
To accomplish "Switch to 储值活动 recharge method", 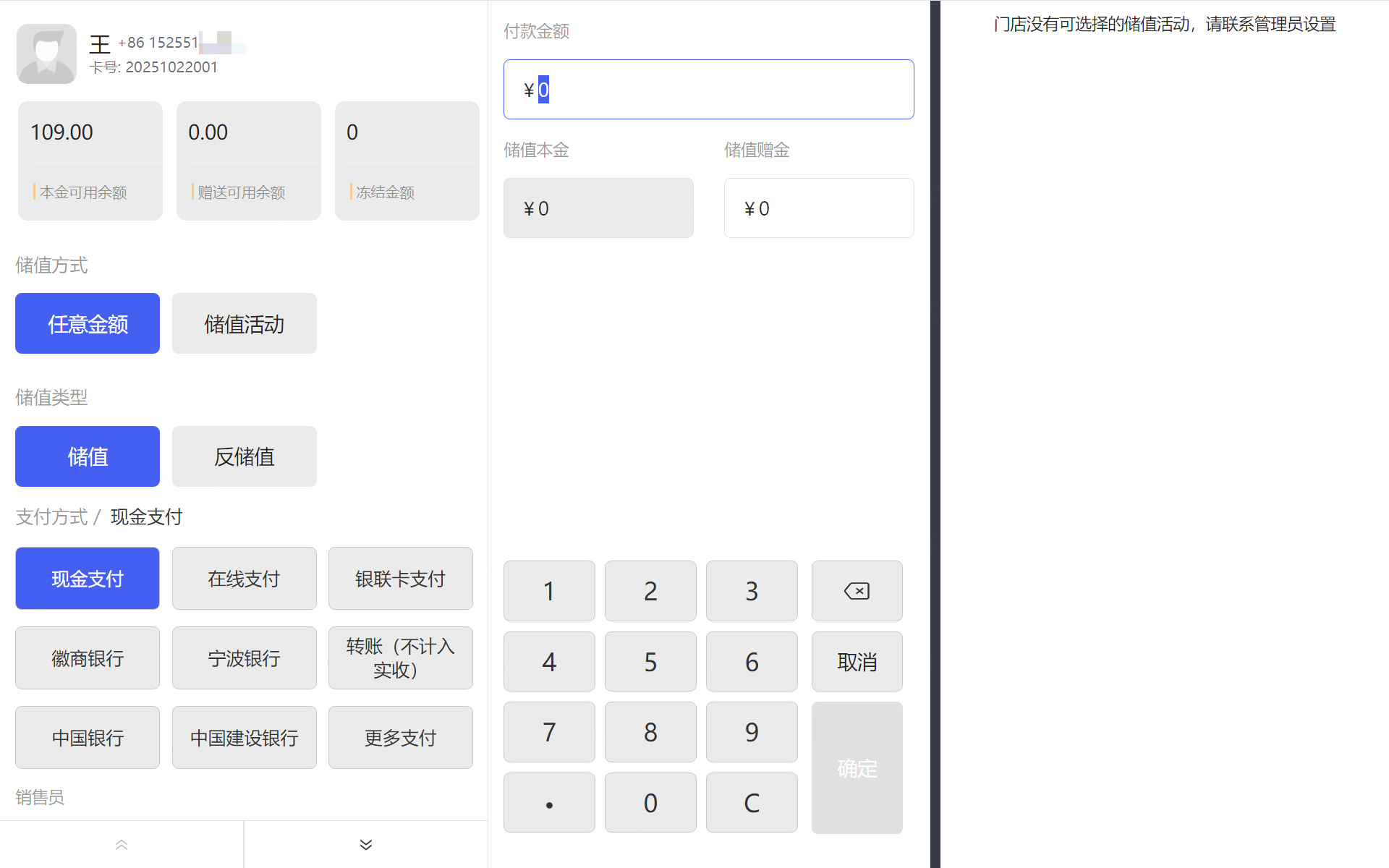I will 244,323.
